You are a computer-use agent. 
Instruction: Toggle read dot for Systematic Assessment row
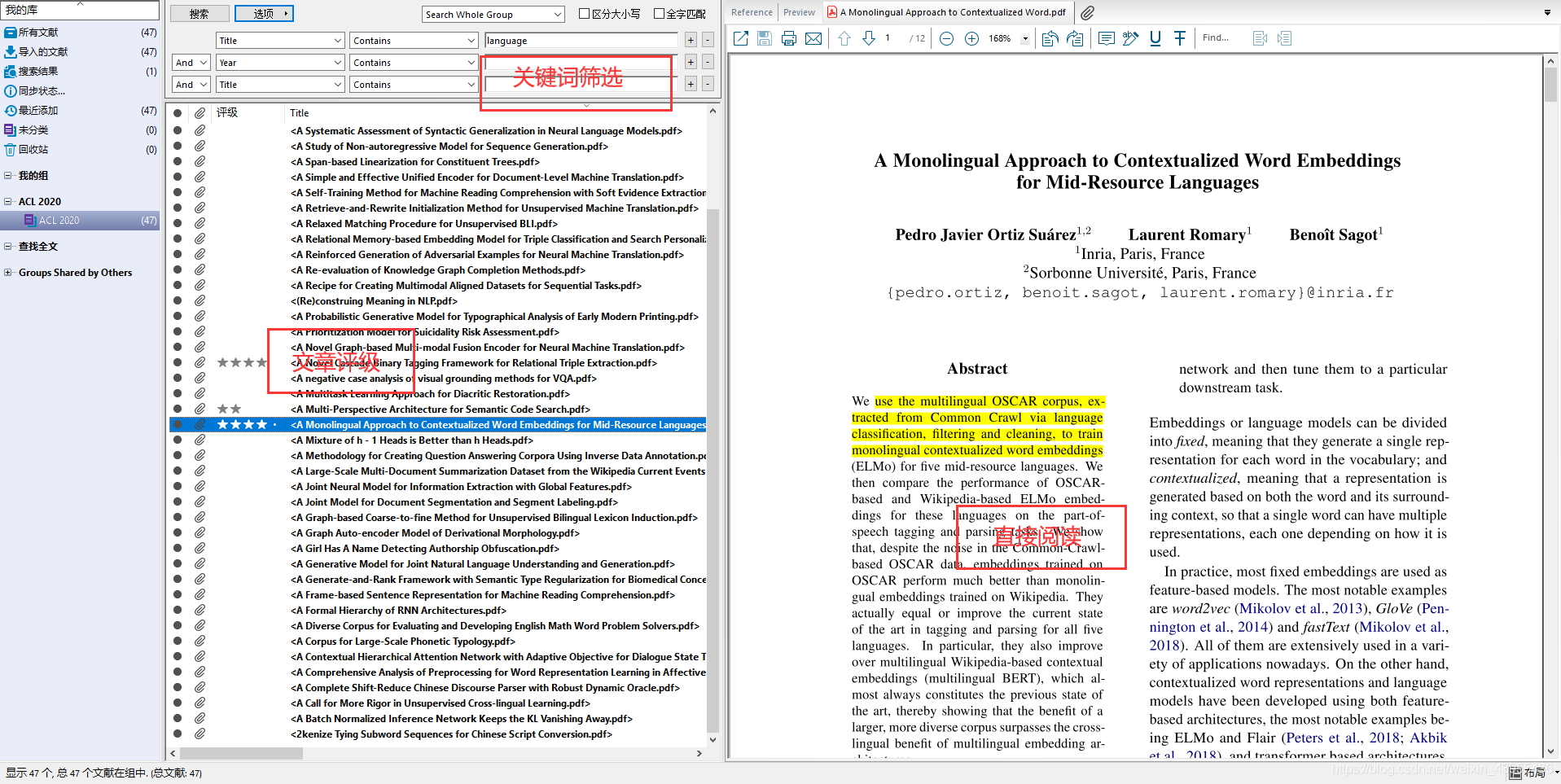pos(178,131)
